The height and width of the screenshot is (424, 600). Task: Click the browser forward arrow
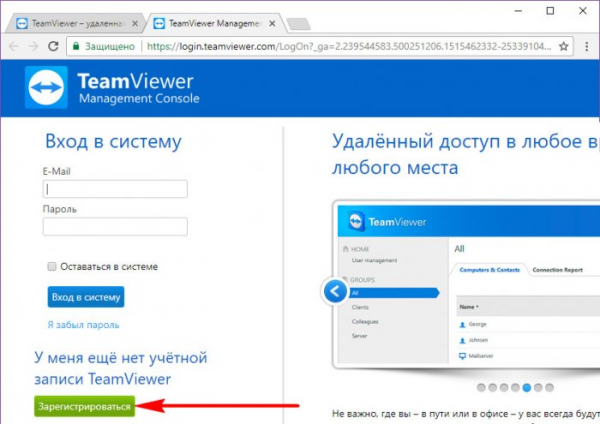coord(34,46)
